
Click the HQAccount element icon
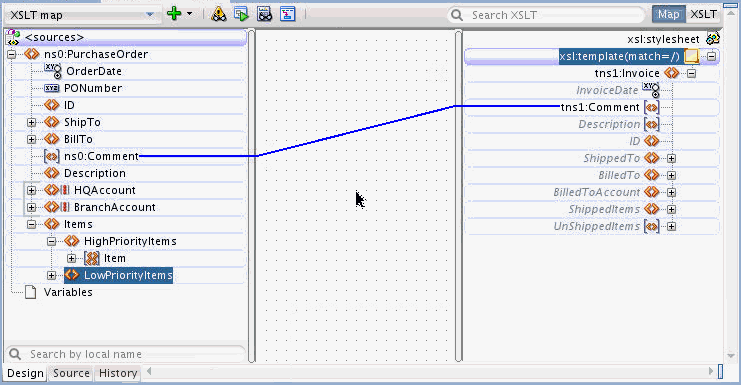pos(52,190)
